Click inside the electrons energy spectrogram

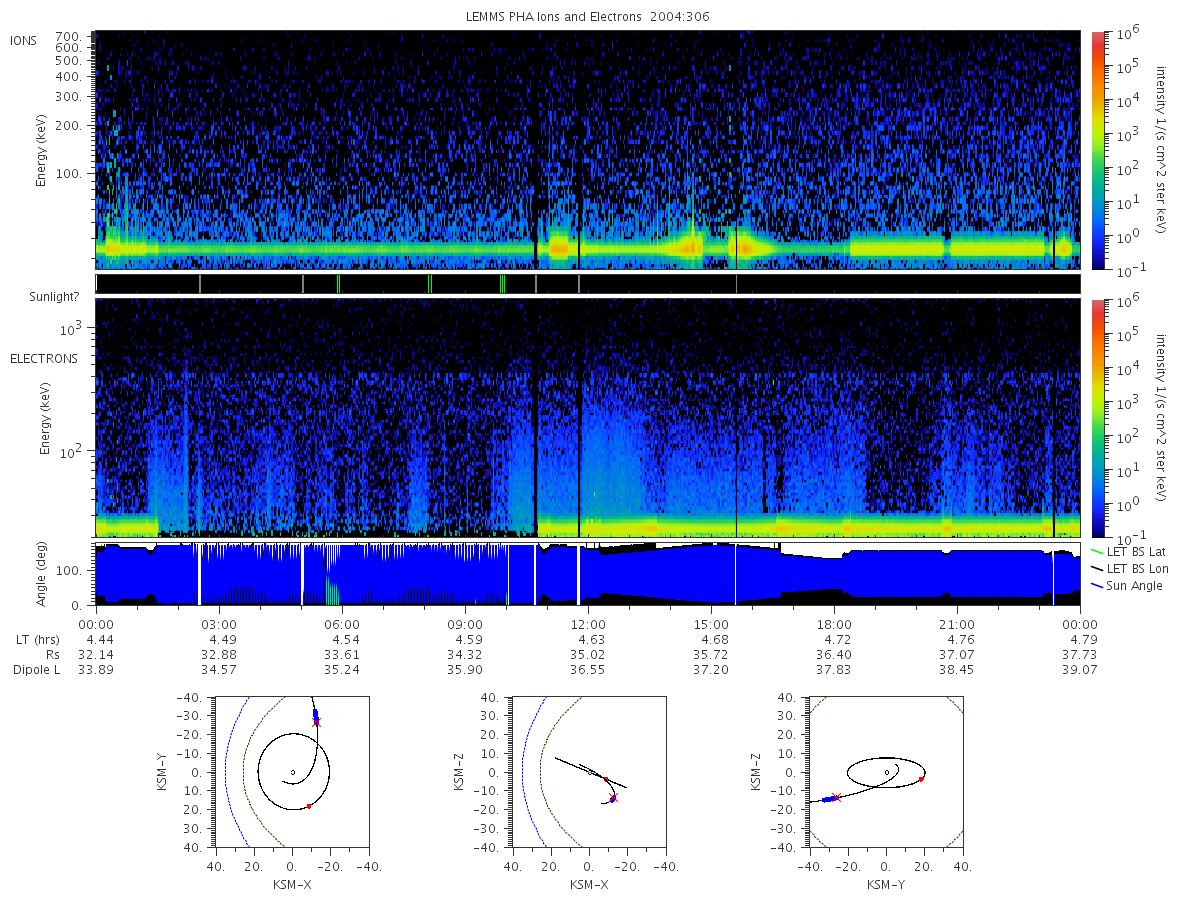click(587, 417)
